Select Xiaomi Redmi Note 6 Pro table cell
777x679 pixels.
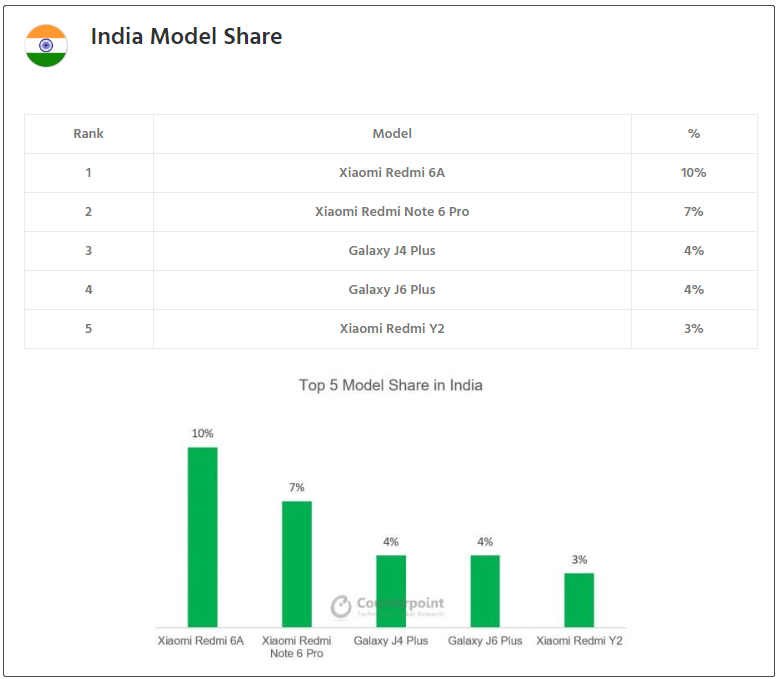pyautogui.click(x=392, y=211)
